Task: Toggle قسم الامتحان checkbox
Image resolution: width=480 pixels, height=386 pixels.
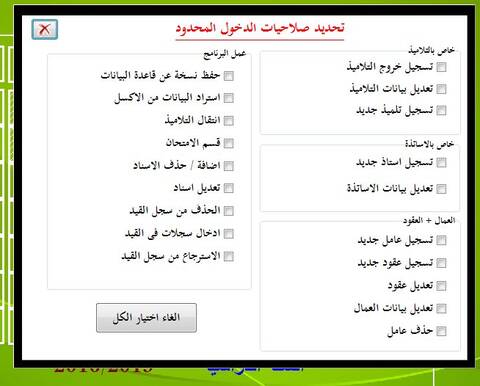Action: click(x=229, y=143)
